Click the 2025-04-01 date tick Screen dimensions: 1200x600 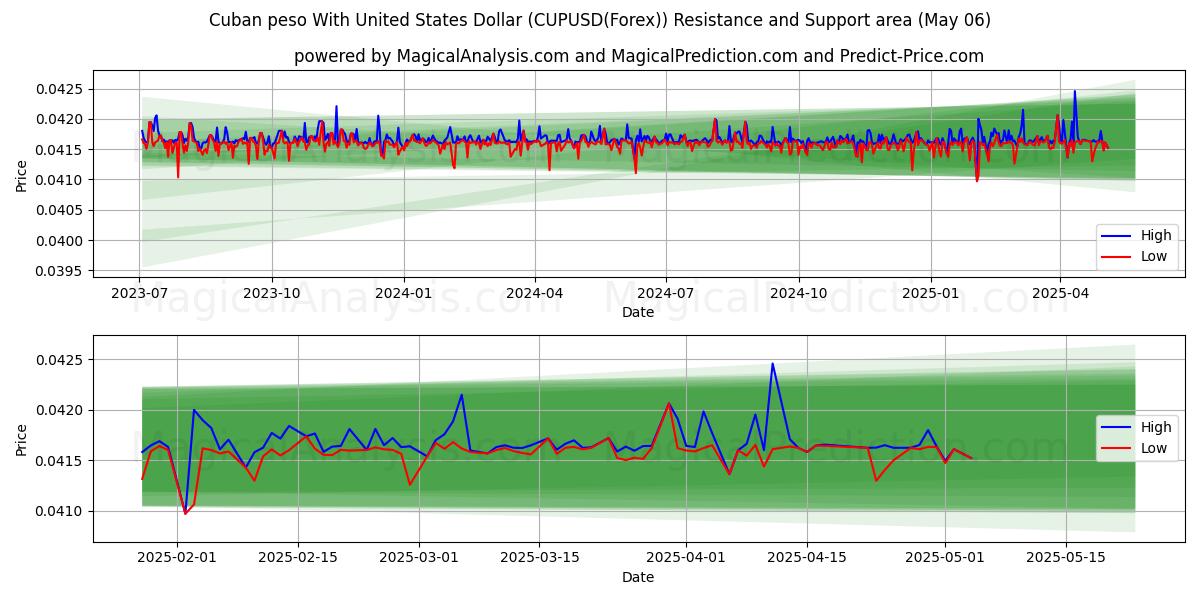click(685, 559)
